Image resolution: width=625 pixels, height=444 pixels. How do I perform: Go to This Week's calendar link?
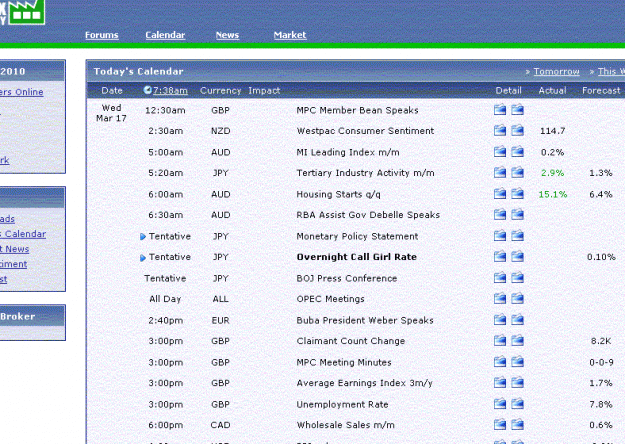click(x=611, y=71)
